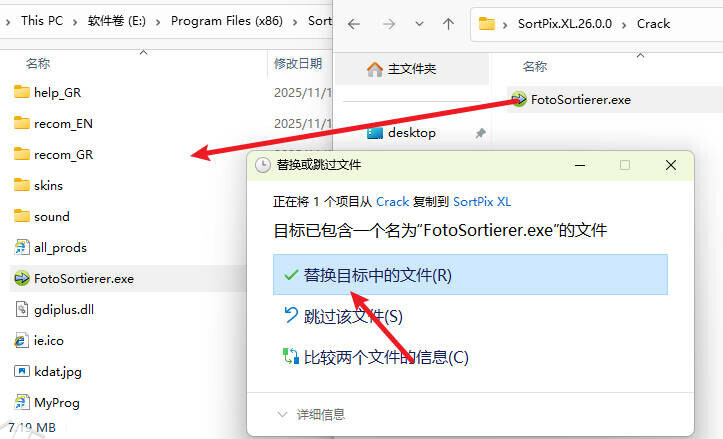The width and height of the screenshot is (723, 439).
Task: Select the skins folder icon
Action: click(22, 185)
